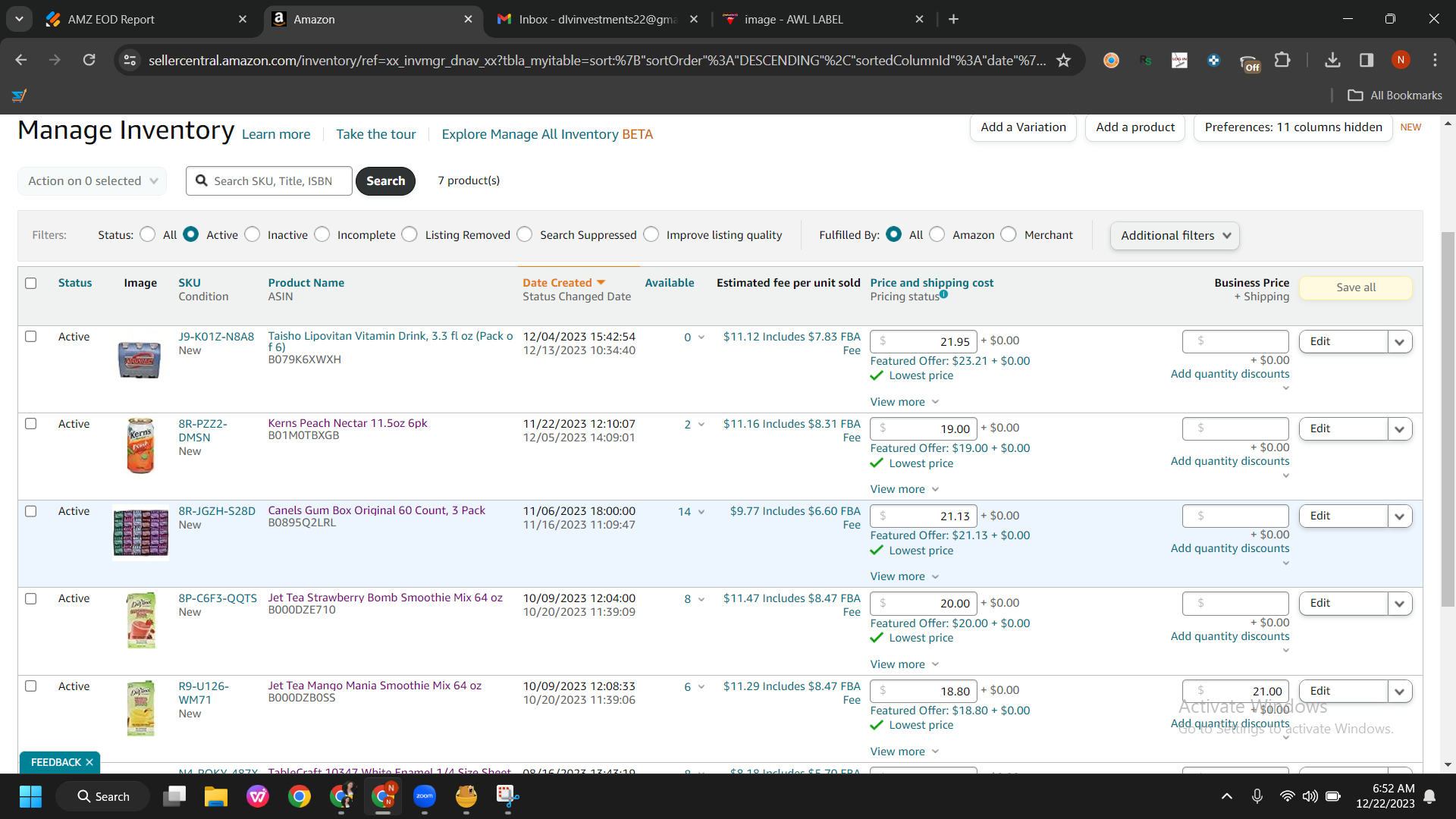1456x819 pixels.
Task: Switch to the image - AWL LABEL tab
Action: coord(822,19)
